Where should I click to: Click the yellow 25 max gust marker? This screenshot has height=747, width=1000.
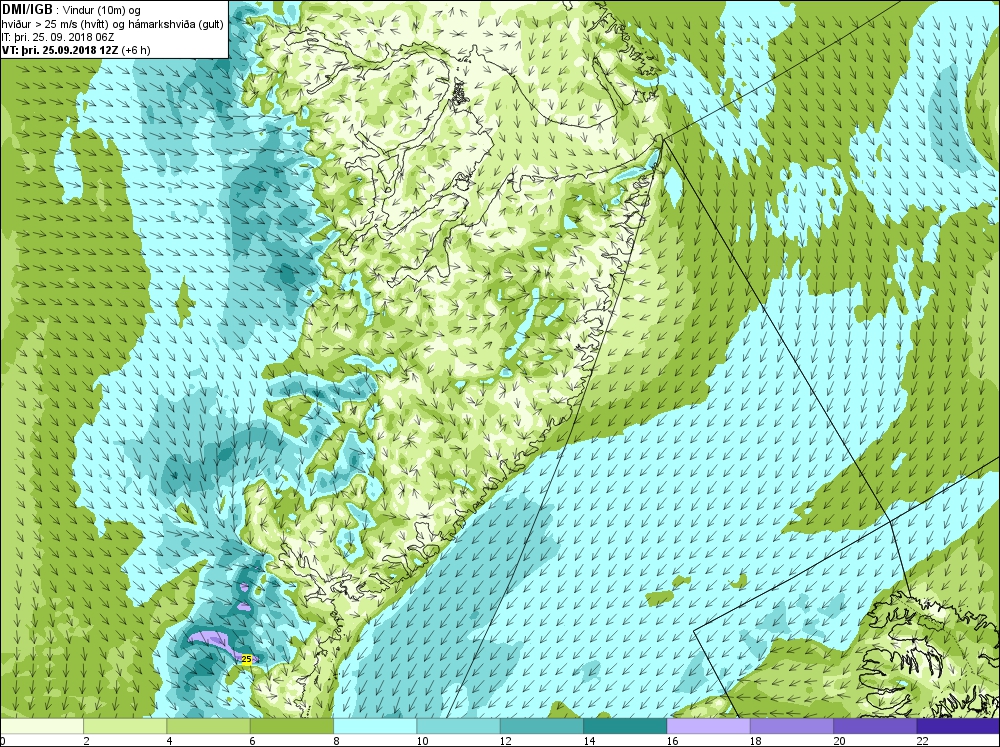[x=247, y=659]
